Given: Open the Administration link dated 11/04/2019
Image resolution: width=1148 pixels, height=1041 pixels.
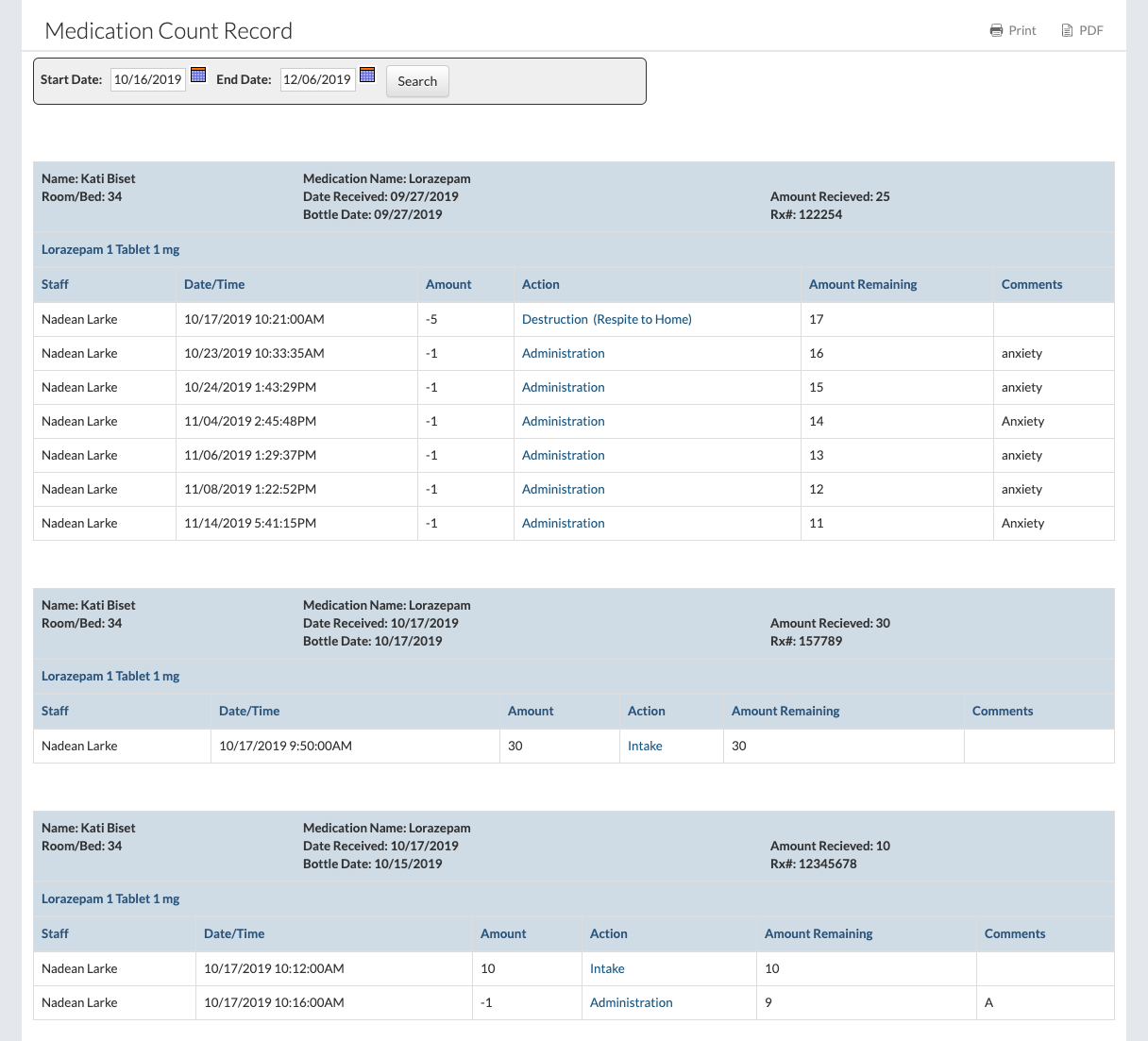Looking at the screenshot, I should pyautogui.click(x=563, y=421).
